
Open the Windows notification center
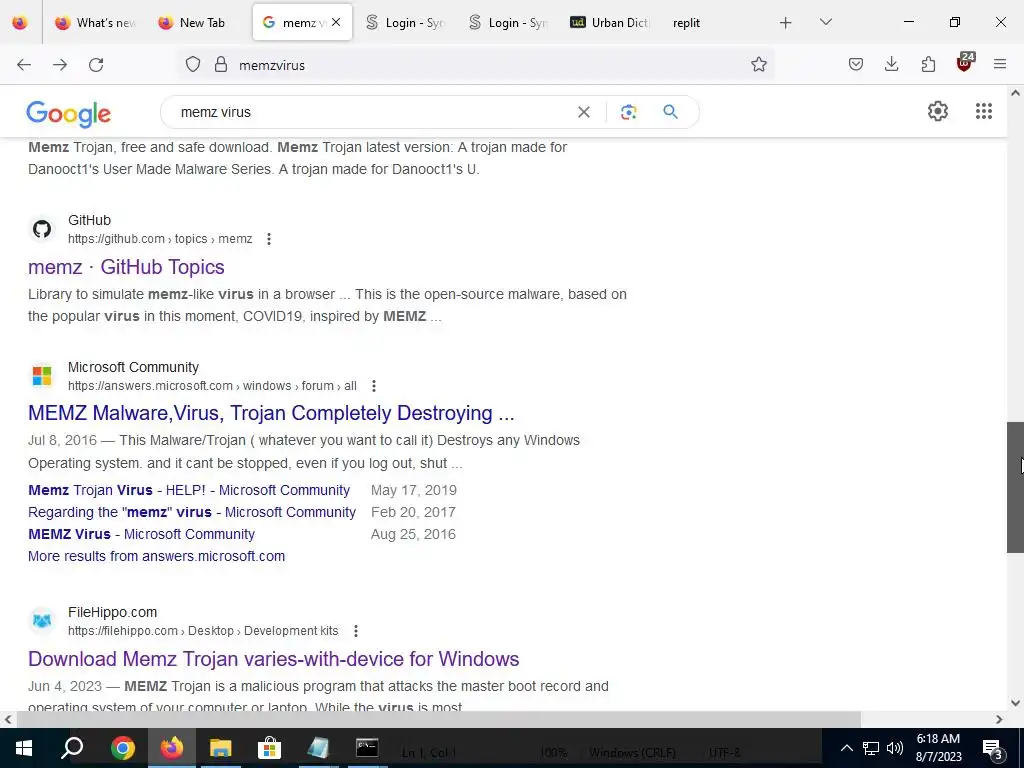click(992, 748)
